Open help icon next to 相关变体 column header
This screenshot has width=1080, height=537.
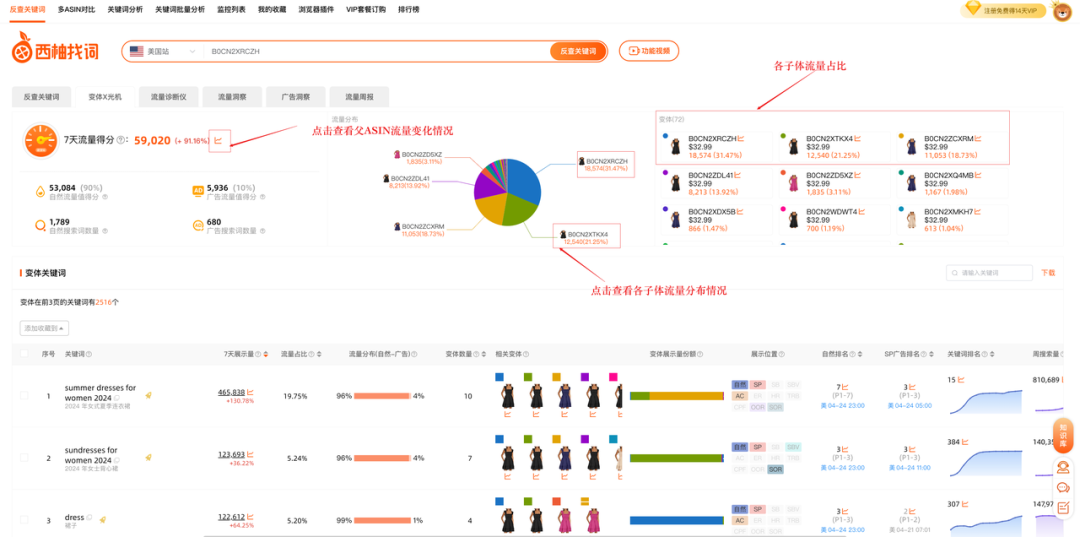coord(526,354)
